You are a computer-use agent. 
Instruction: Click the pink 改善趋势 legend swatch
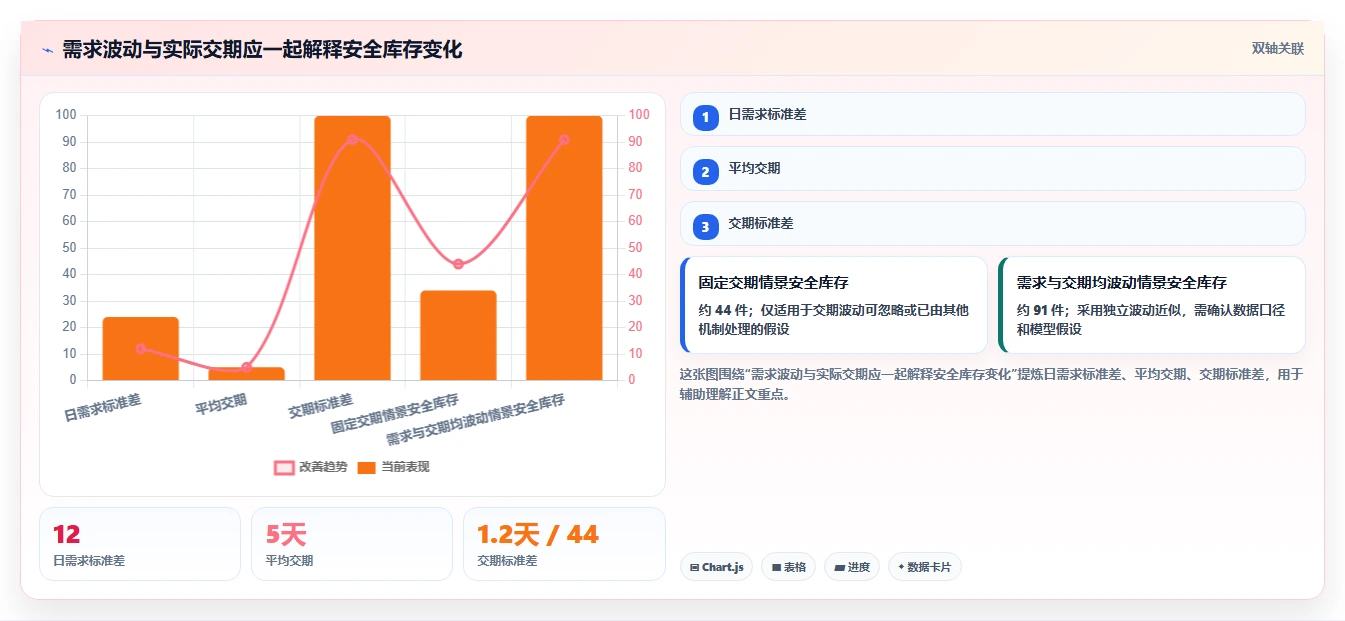[x=284, y=467]
